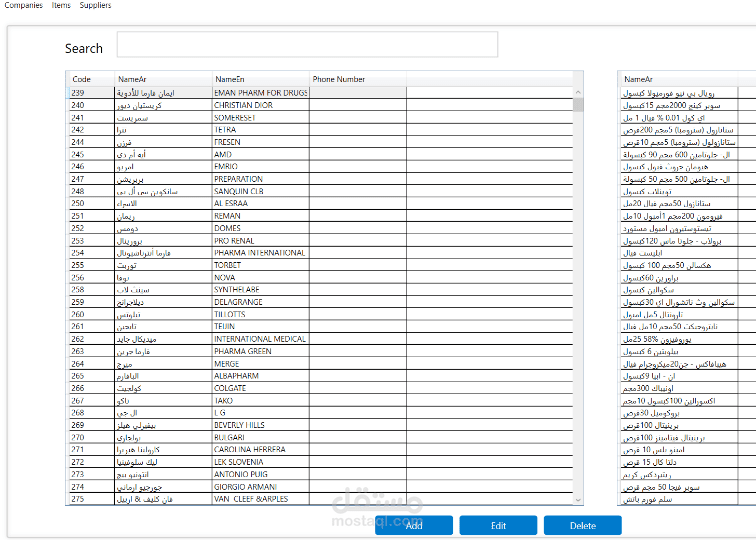This screenshot has height=540, width=756.
Task: Click code cell 275
Action: tap(92, 499)
